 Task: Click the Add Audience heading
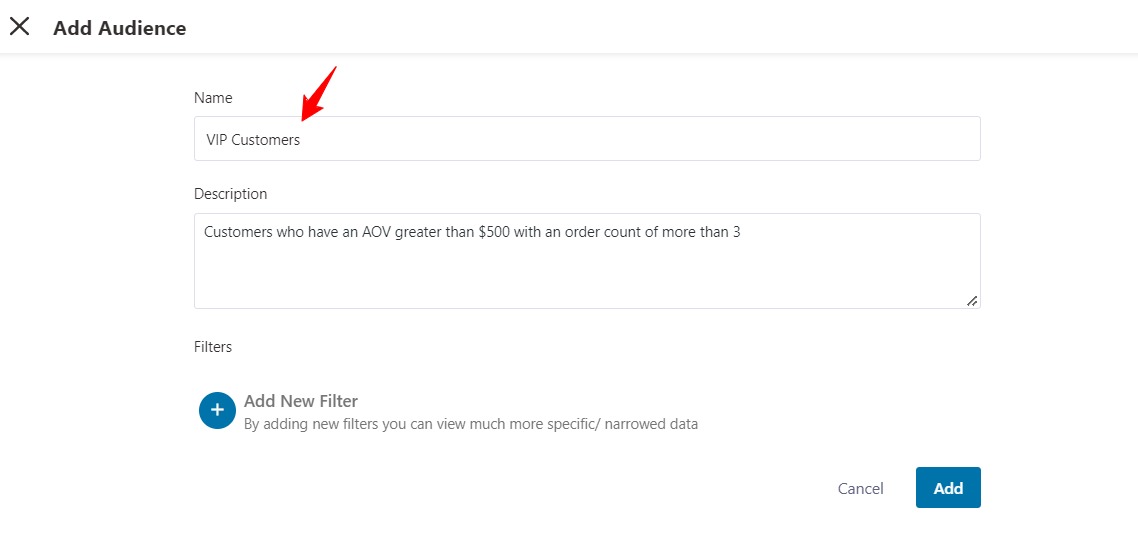[x=120, y=28]
